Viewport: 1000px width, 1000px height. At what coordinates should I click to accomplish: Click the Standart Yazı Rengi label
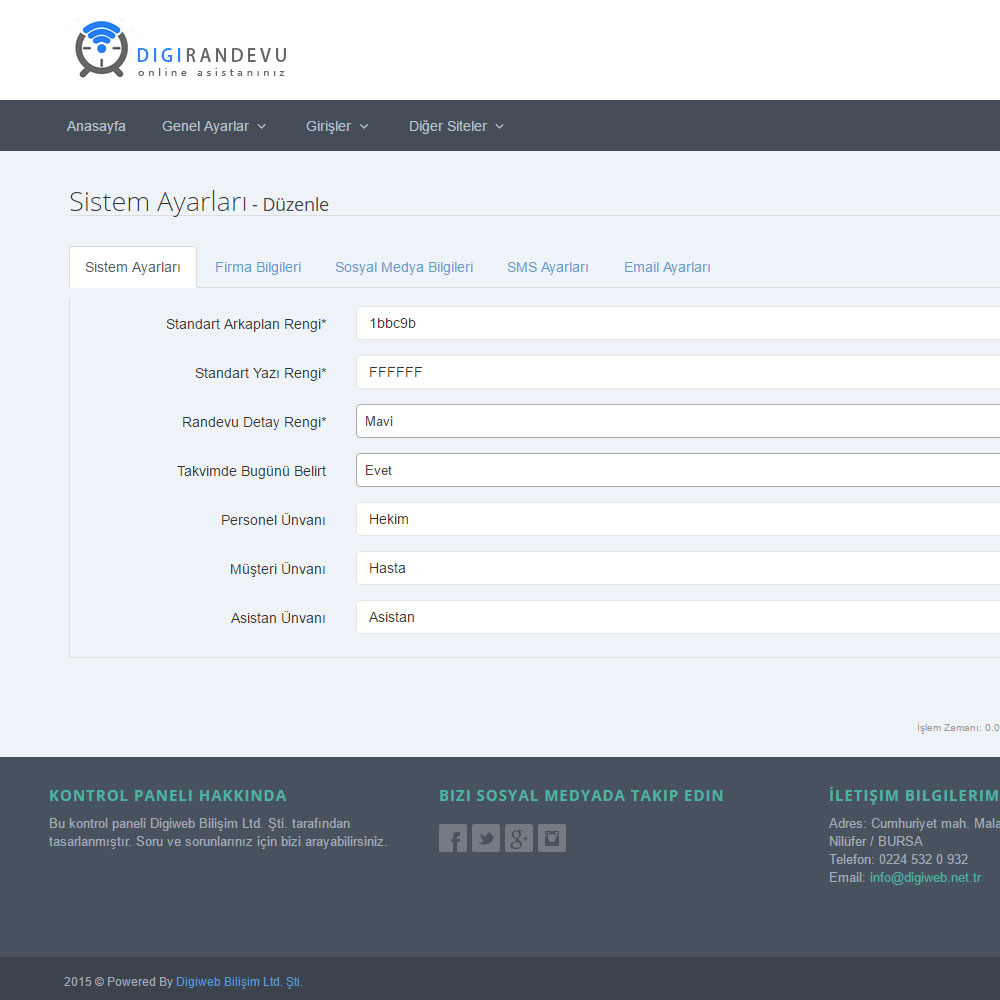pos(261,373)
